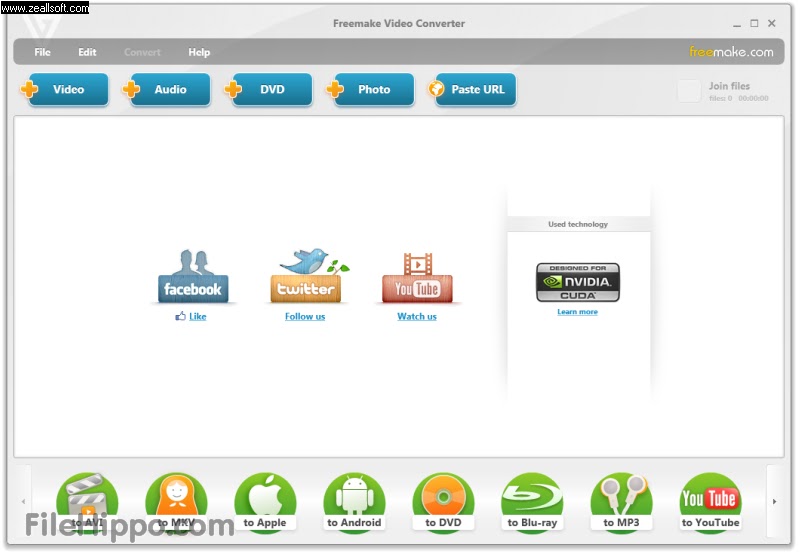Minimize the Freemake window

[737, 24]
